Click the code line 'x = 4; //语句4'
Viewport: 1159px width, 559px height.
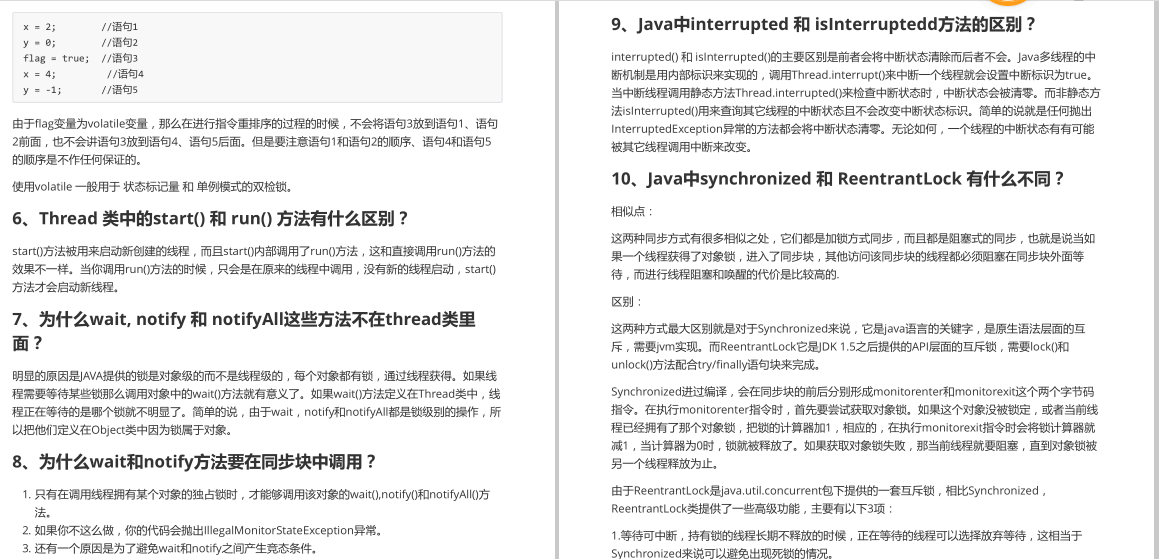tap(83, 74)
